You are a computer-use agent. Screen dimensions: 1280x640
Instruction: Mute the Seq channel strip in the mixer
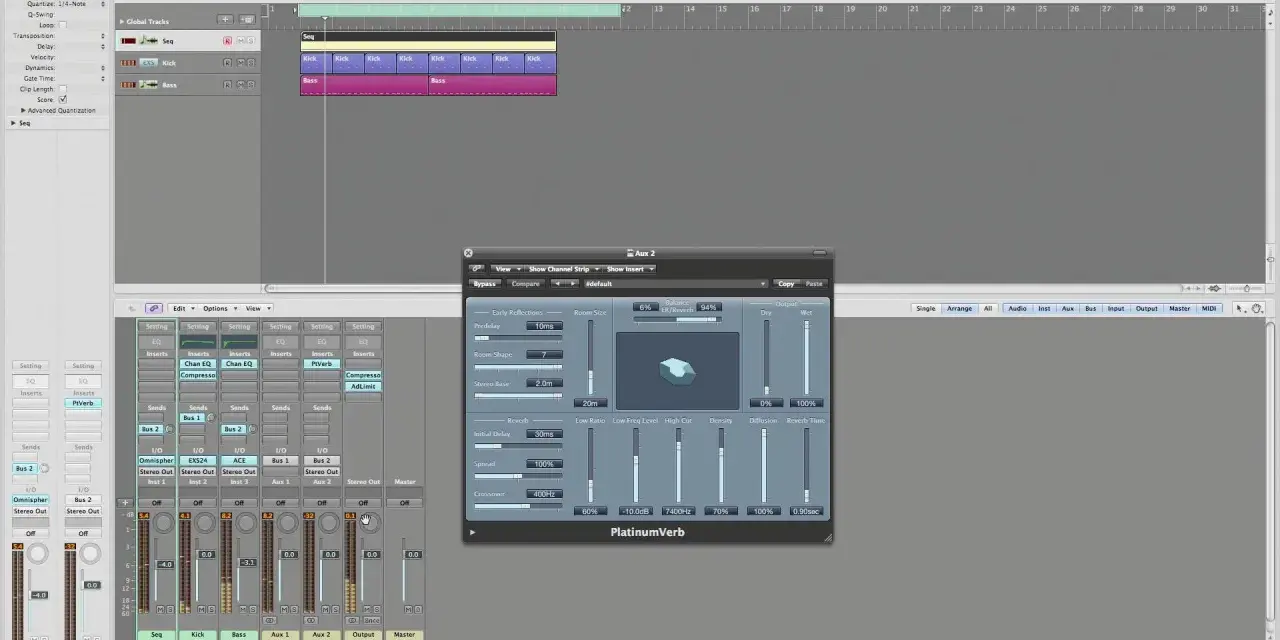(x=160, y=609)
